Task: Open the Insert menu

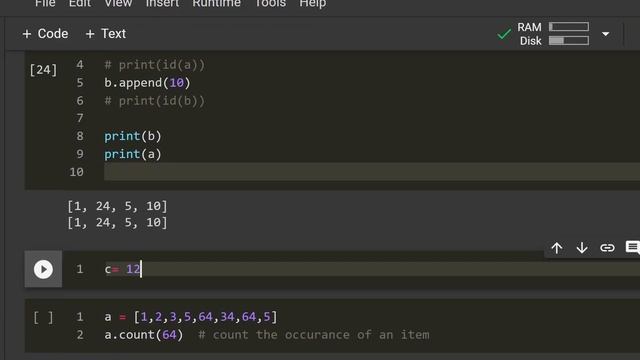Action: click(162, 4)
